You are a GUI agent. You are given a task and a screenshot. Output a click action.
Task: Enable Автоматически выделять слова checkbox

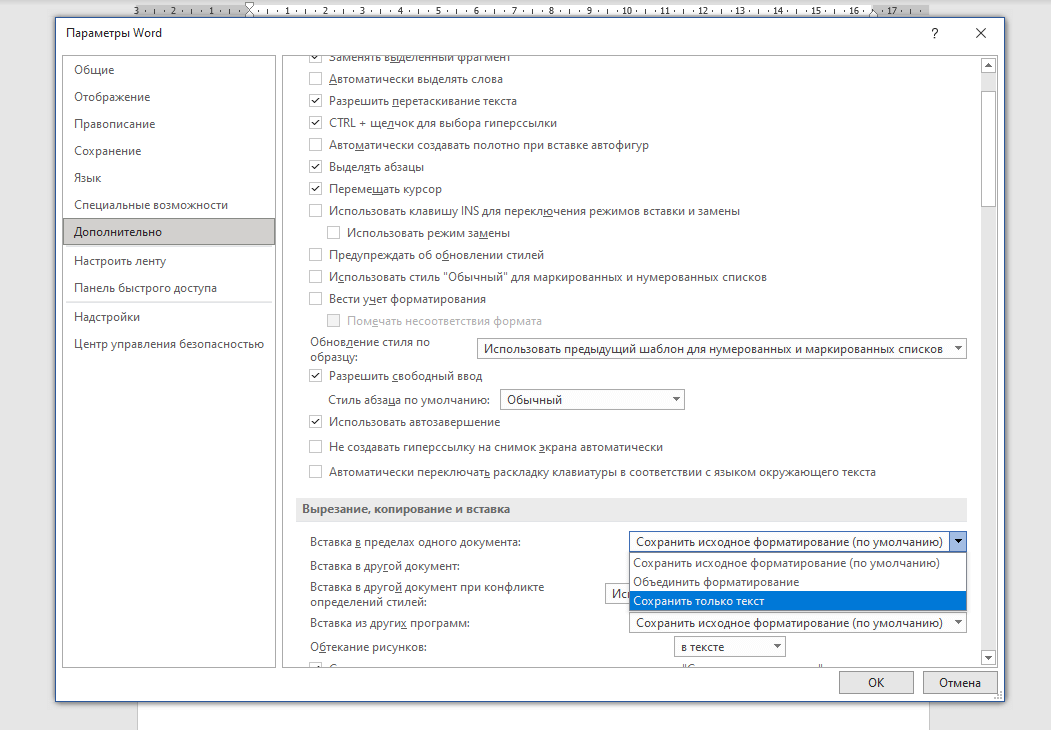(315, 79)
